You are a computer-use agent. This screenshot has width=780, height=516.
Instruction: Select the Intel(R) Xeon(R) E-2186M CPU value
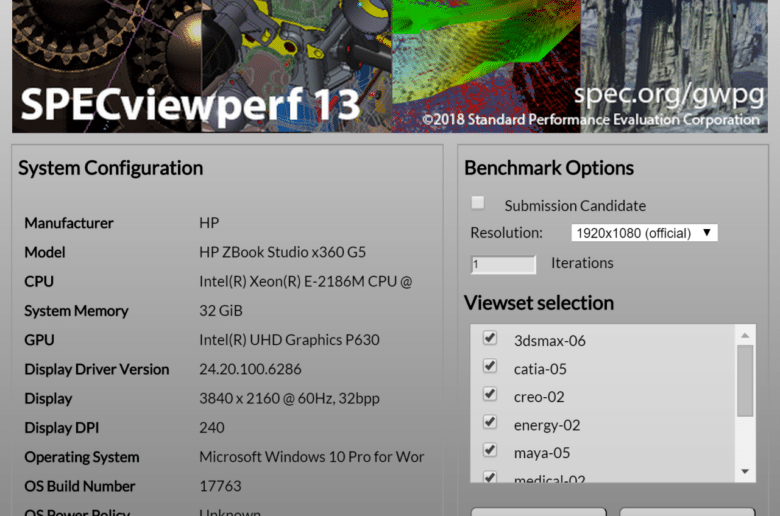(305, 282)
